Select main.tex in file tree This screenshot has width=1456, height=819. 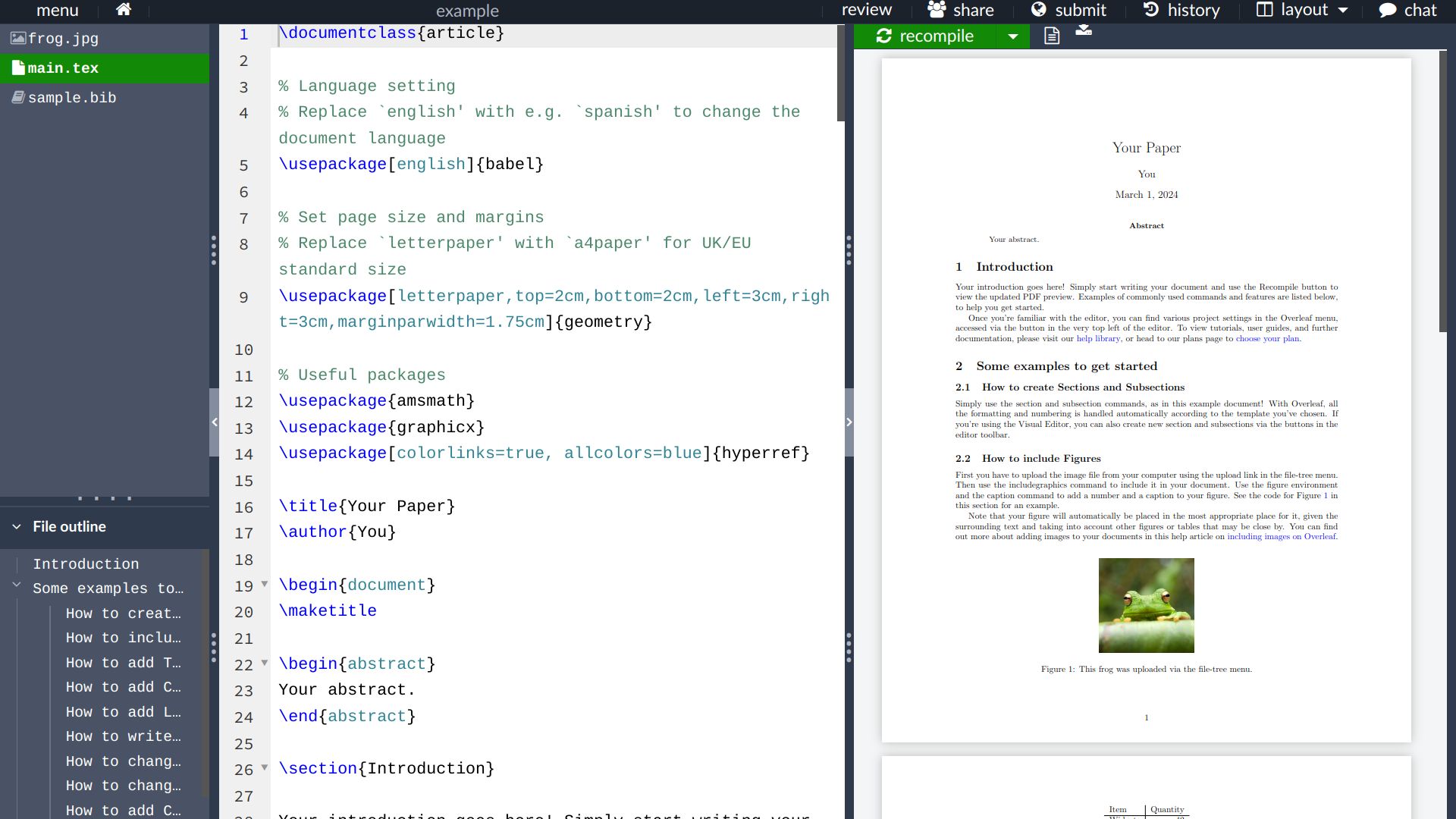63,67
